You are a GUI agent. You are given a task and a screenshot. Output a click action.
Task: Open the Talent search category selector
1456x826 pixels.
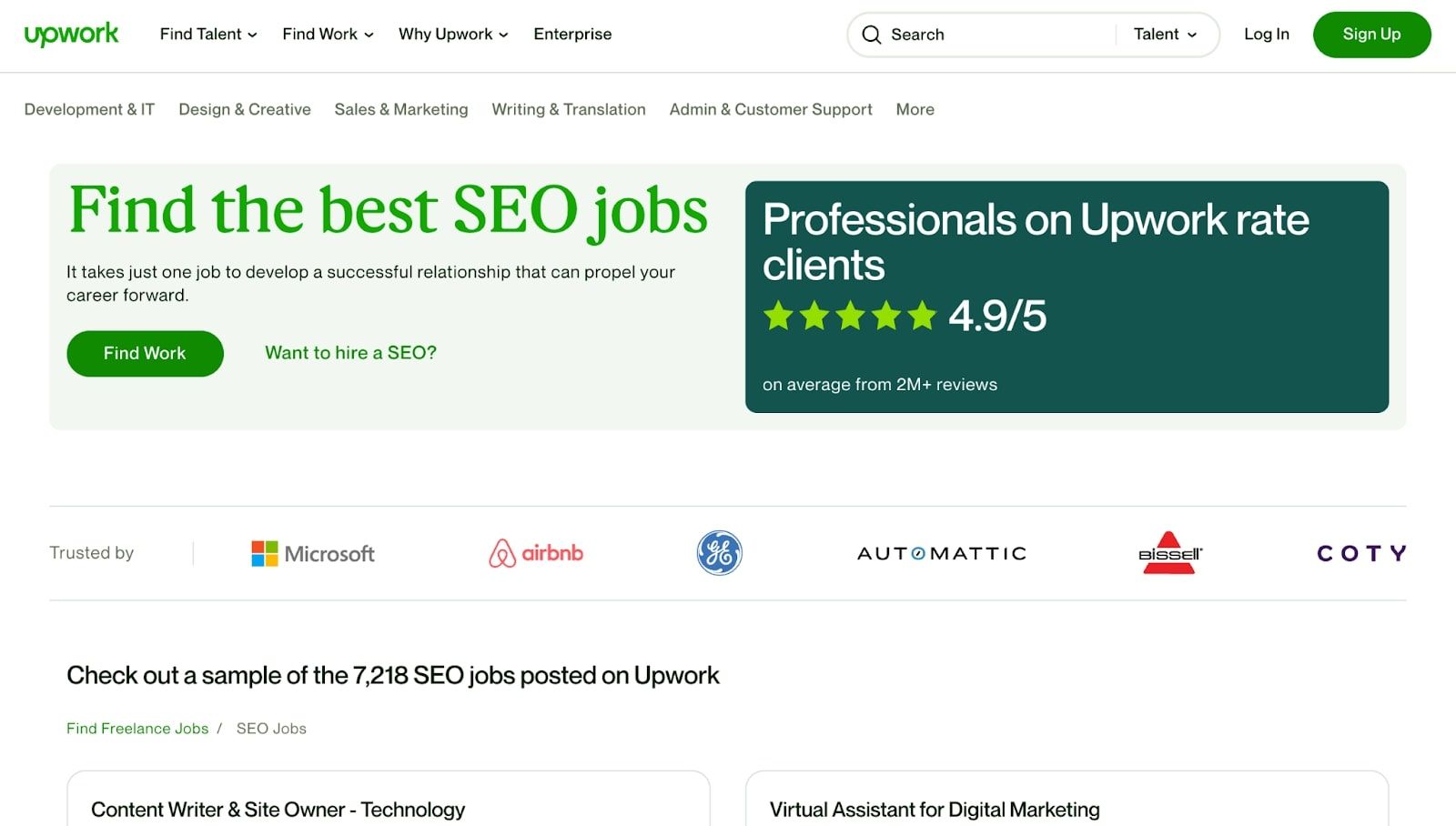(x=1165, y=35)
